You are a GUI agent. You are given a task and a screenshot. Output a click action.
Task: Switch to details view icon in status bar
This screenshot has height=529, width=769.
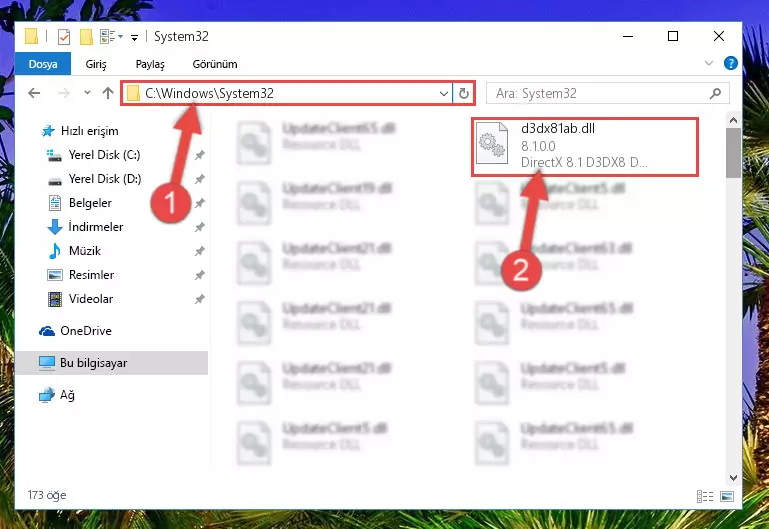point(705,497)
